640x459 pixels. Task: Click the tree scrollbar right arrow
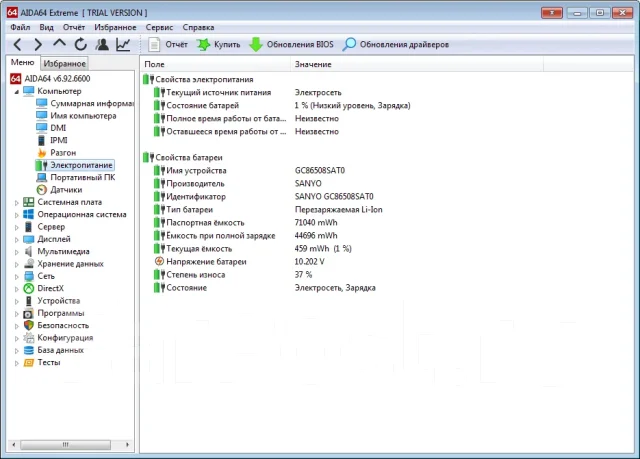click(127, 445)
